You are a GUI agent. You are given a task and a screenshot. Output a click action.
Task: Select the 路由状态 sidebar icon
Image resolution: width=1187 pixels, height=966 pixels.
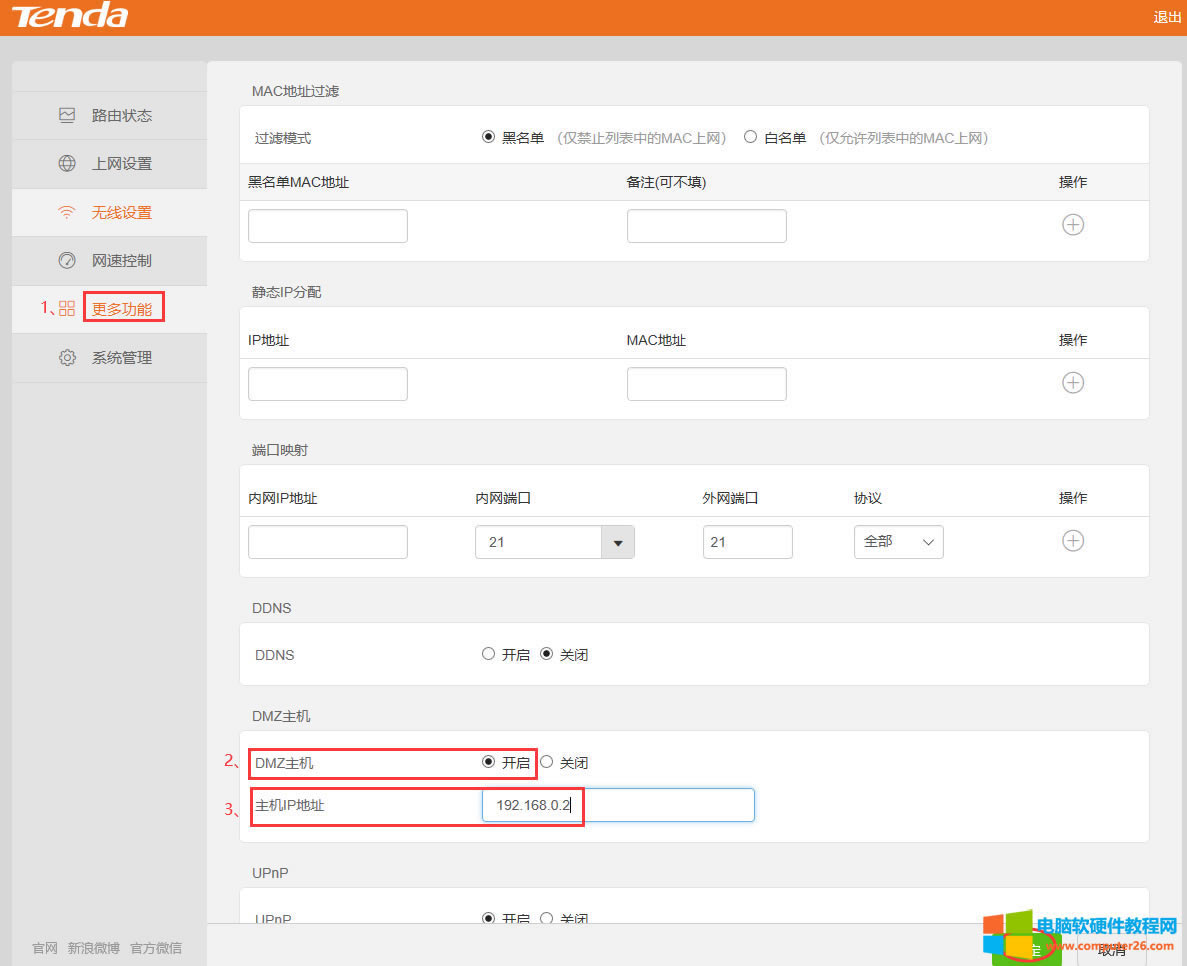pyautogui.click(x=68, y=115)
